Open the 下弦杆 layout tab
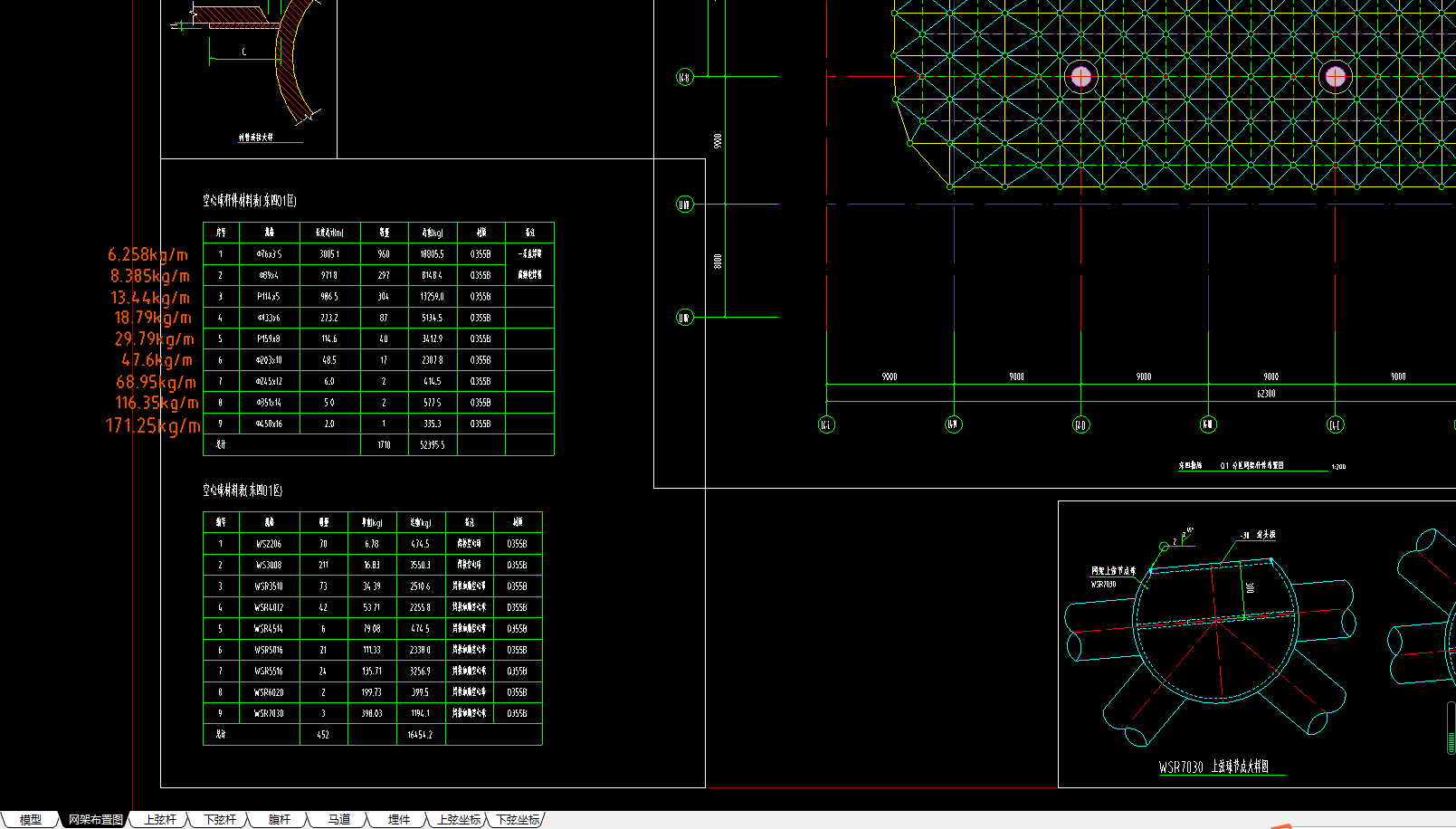Screen dimensions: 1456x829 [x=220, y=820]
